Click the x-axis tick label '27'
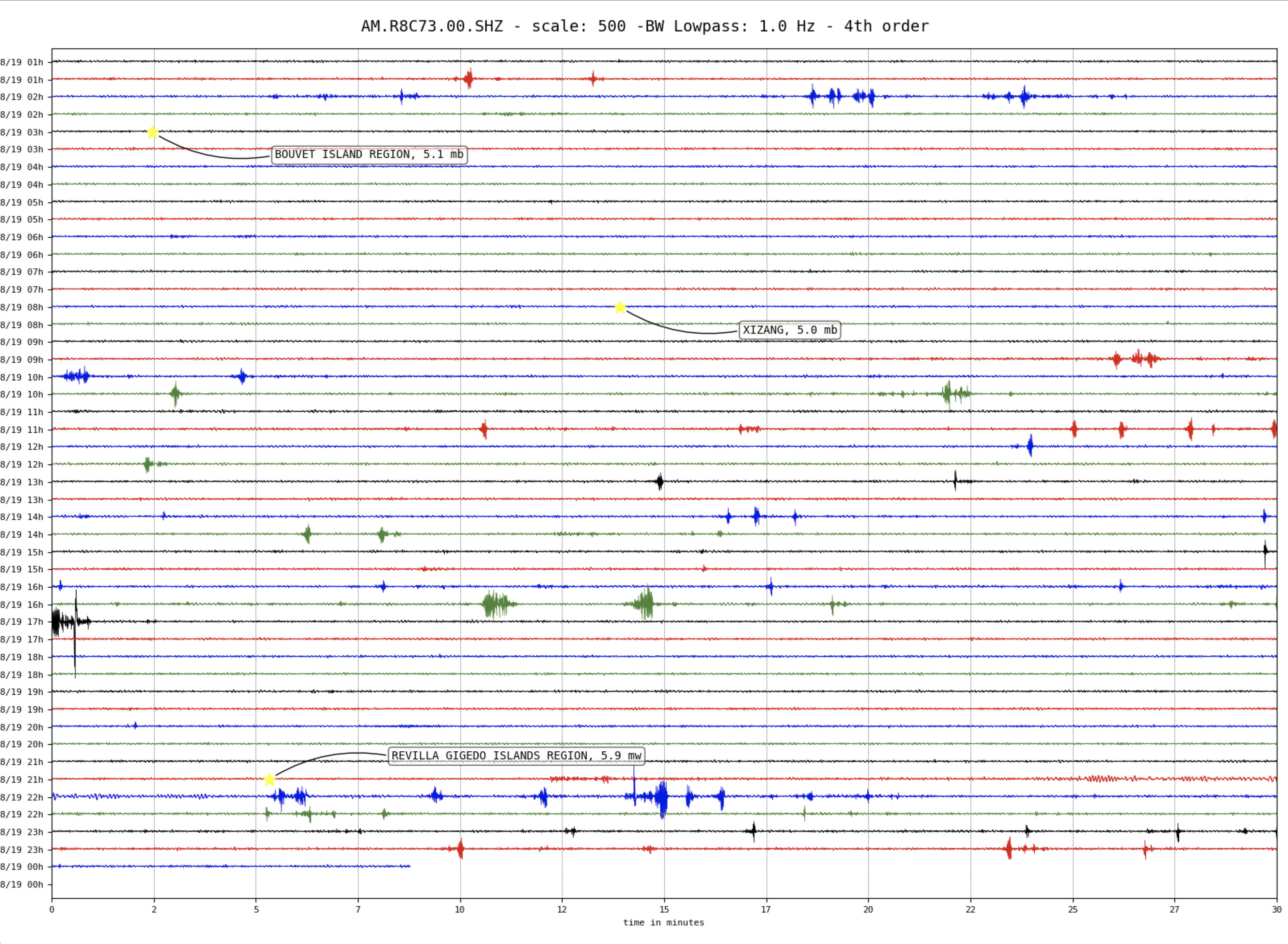 (1174, 910)
